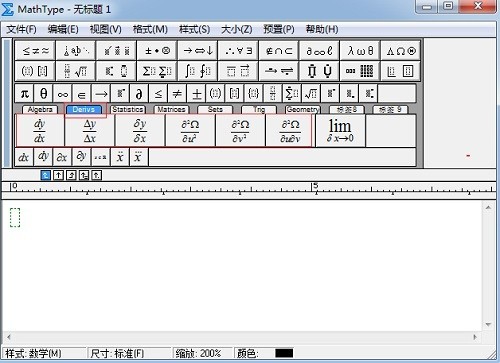
Task: Insert curly braces template from small bar
Action: pyautogui.click(x=254, y=94)
